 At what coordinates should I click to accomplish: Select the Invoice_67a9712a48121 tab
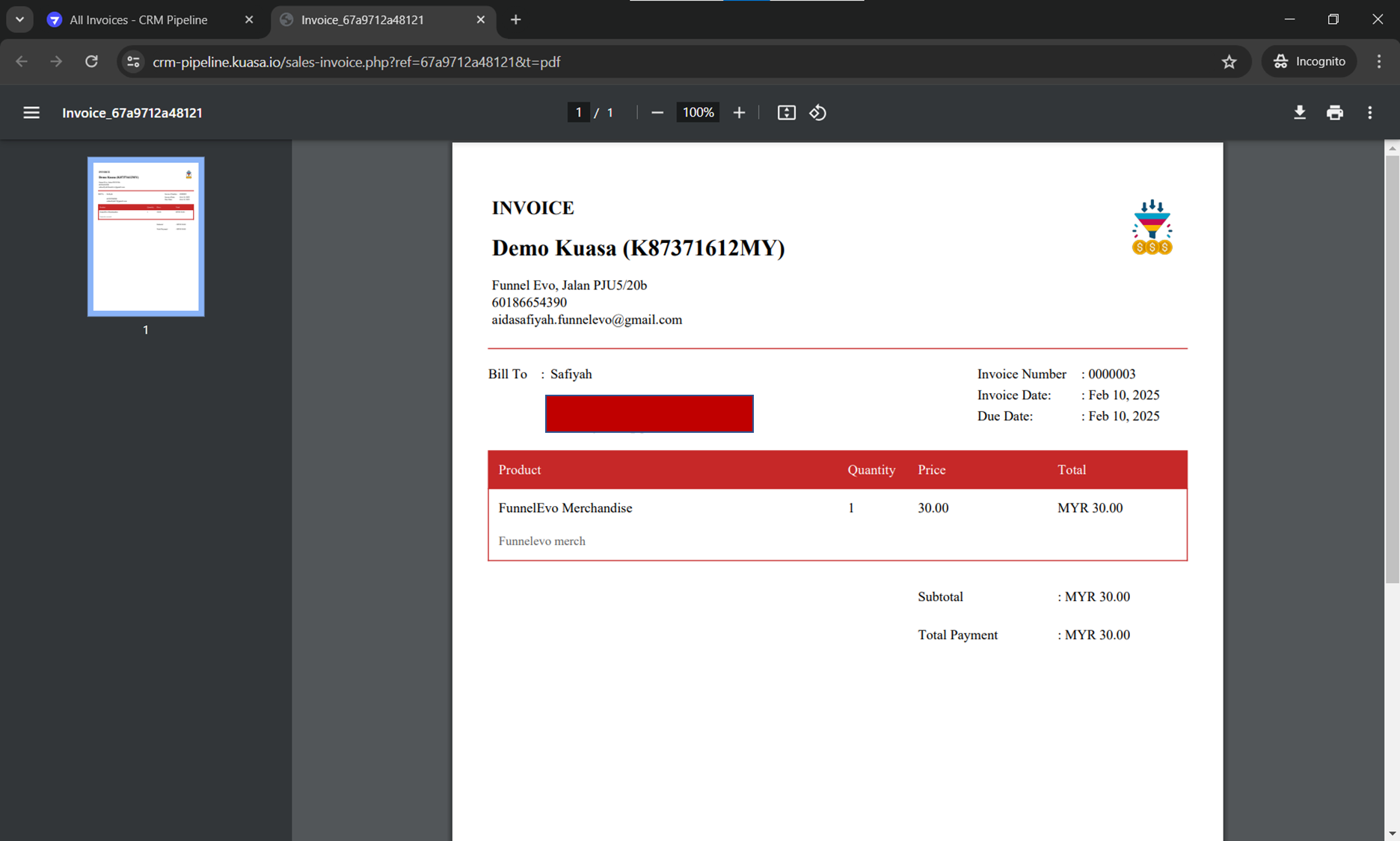(363, 20)
